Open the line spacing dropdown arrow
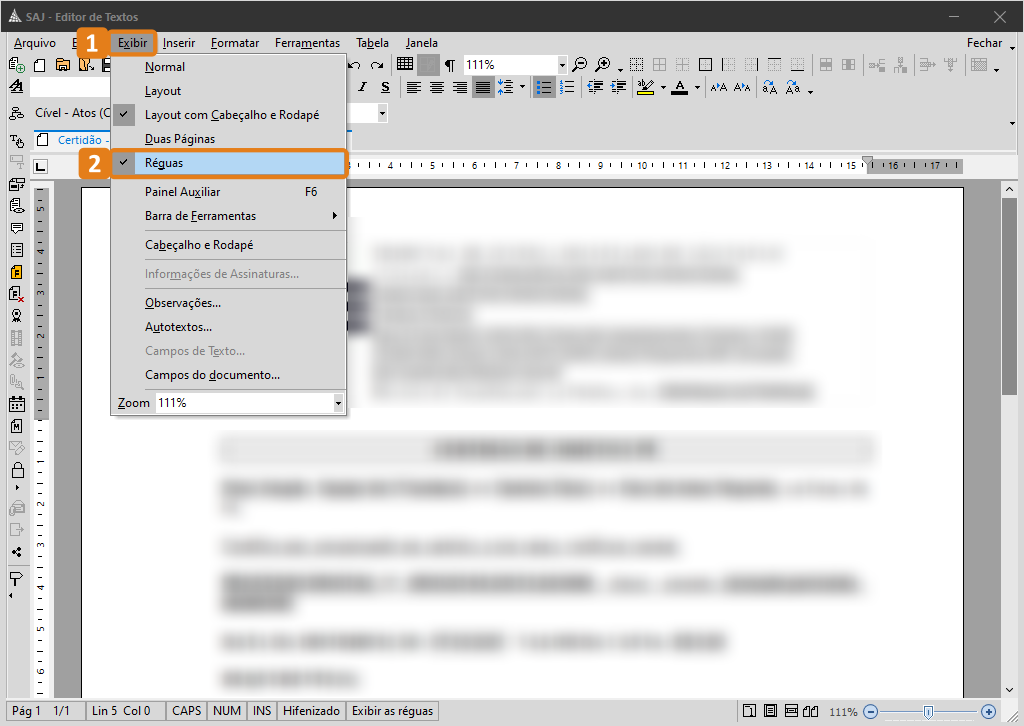 click(522, 87)
